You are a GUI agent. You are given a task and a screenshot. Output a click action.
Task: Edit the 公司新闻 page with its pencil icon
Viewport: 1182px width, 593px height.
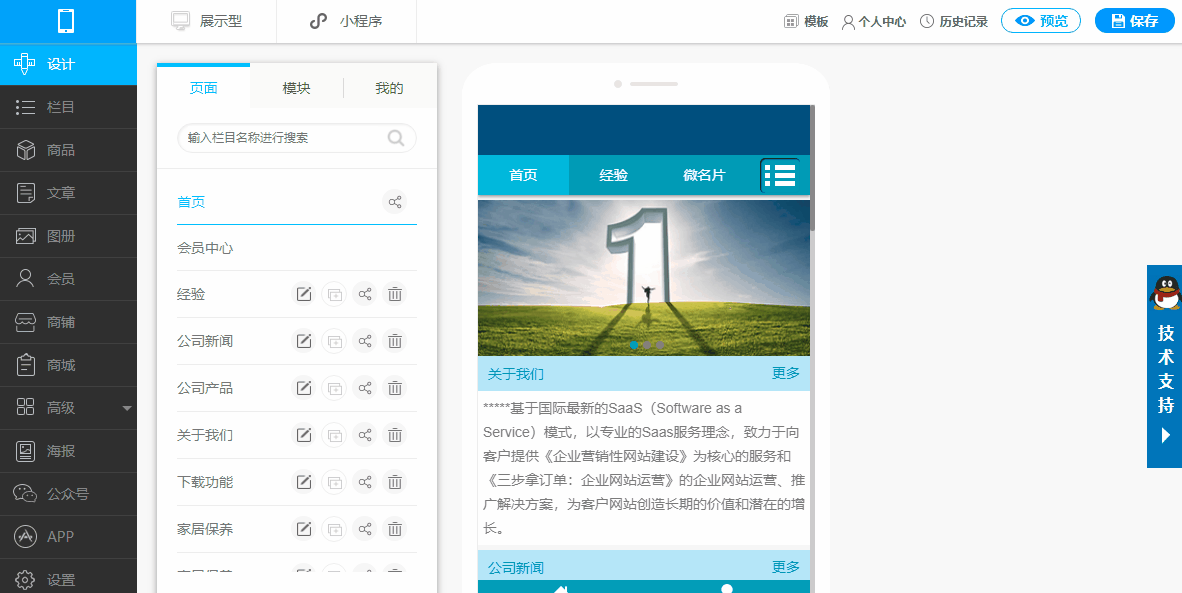[x=303, y=341]
